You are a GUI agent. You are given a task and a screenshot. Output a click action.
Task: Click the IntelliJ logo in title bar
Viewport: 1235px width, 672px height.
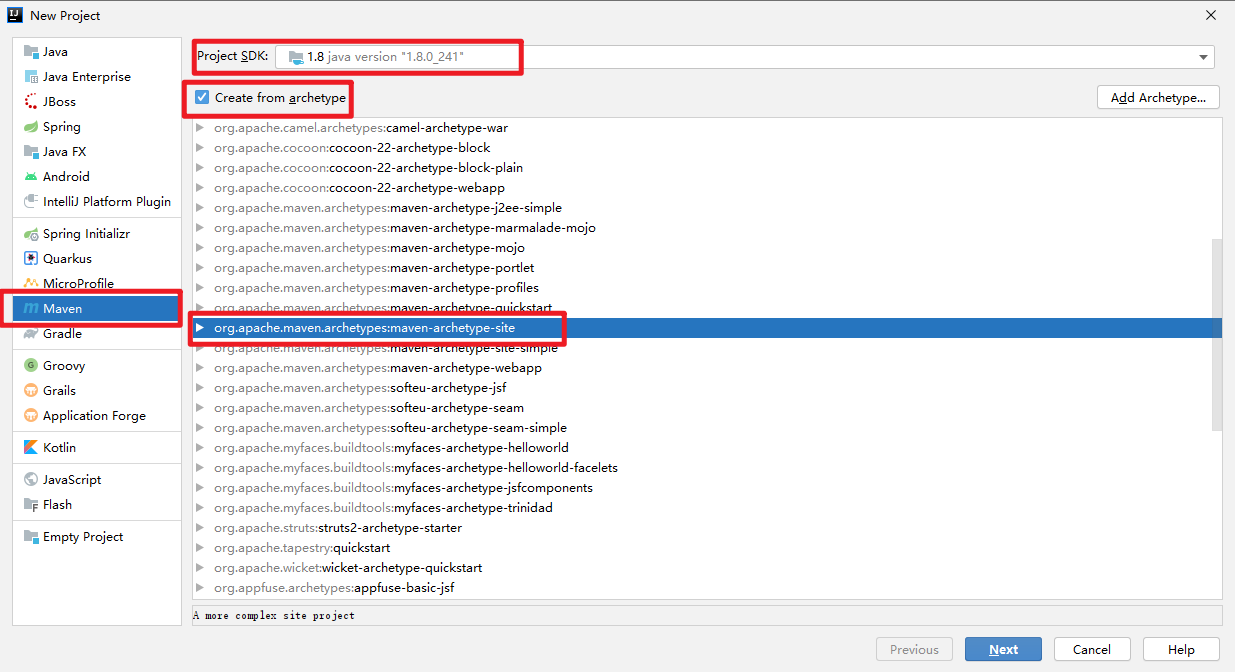[x=15, y=15]
